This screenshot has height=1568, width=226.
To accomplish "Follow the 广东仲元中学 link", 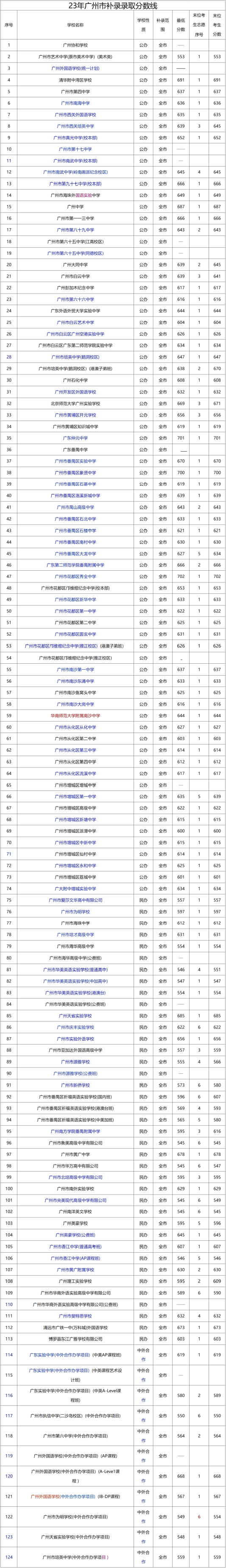I will tap(75, 438).
